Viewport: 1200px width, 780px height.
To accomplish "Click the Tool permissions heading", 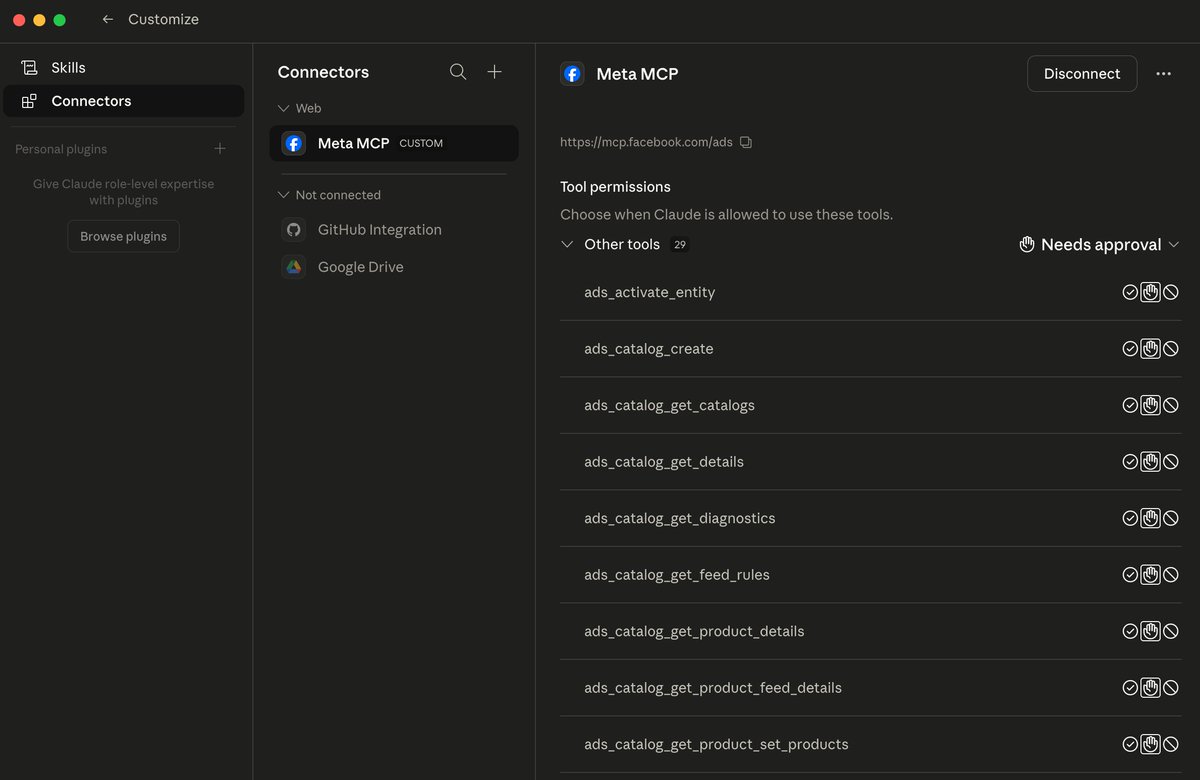I will pyautogui.click(x=615, y=187).
